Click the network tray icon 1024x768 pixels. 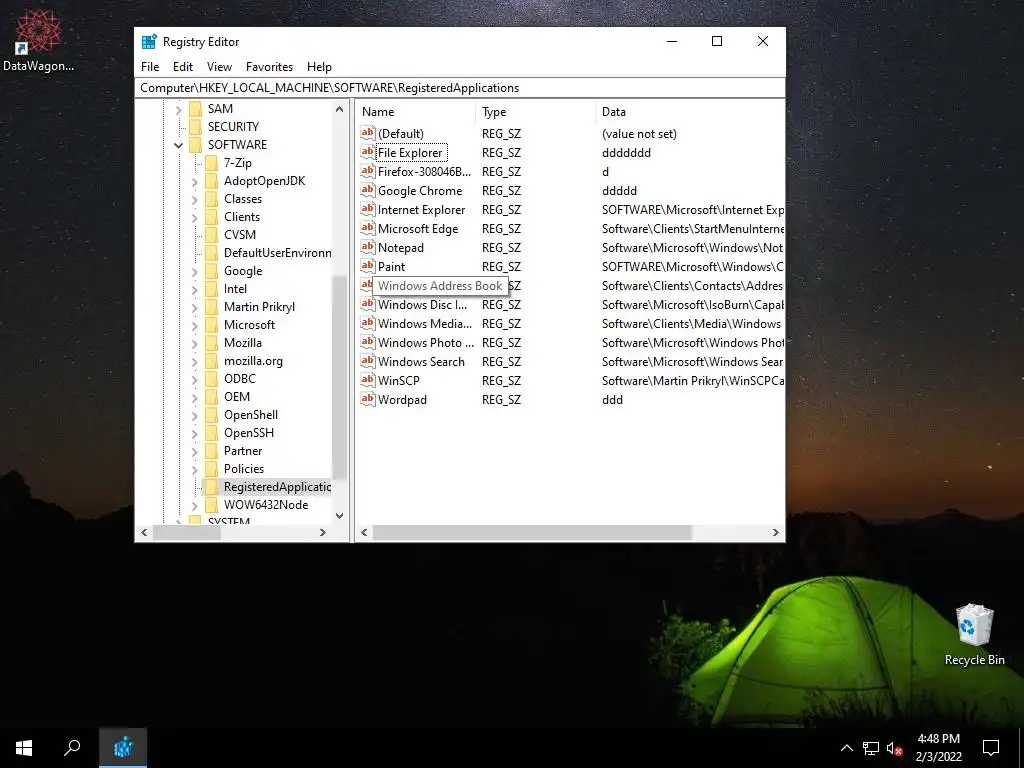click(871, 748)
